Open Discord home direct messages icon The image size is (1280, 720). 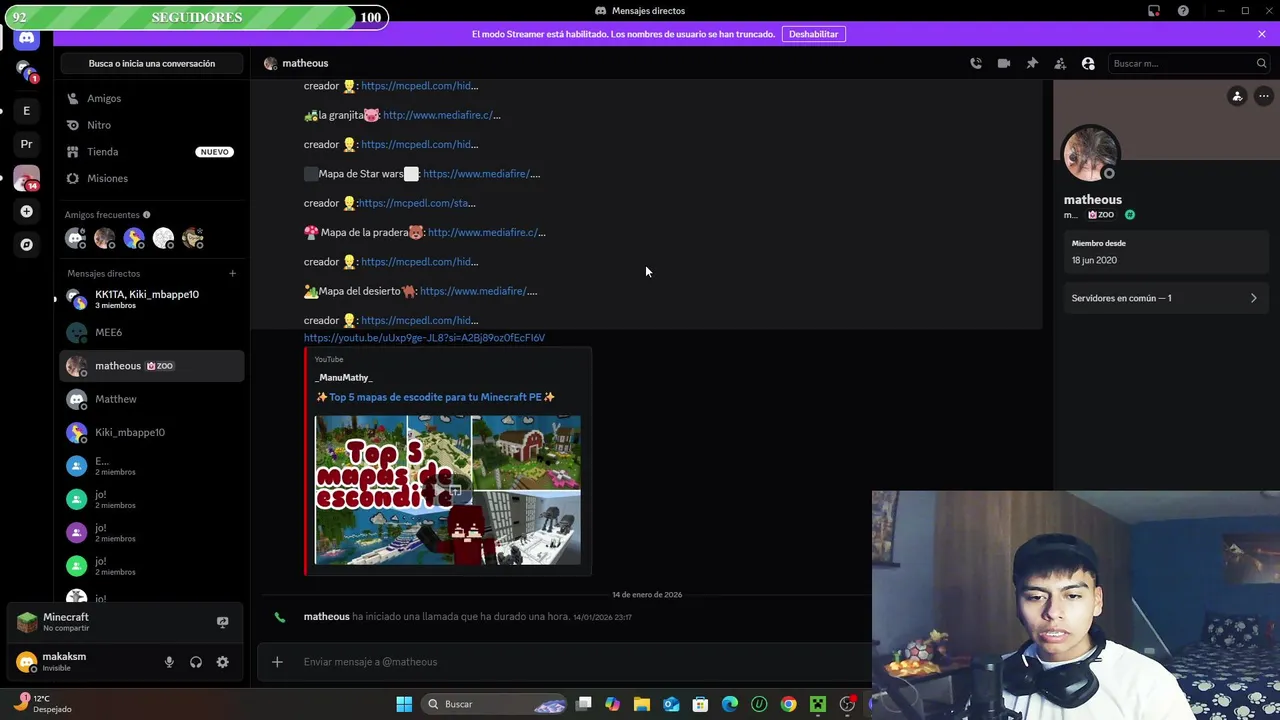pos(27,38)
